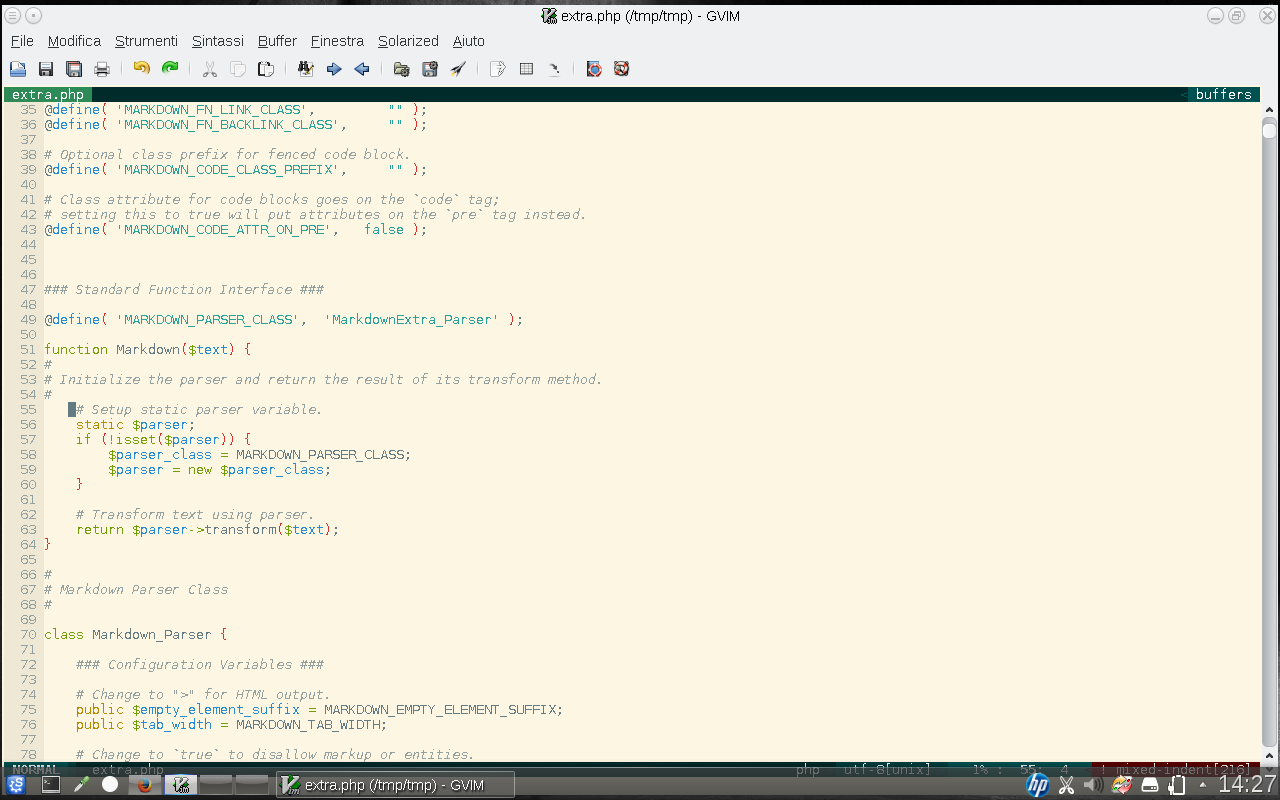Open the Modifica menu
Viewport: 1280px width, 800px height.
pyautogui.click(x=74, y=41)
